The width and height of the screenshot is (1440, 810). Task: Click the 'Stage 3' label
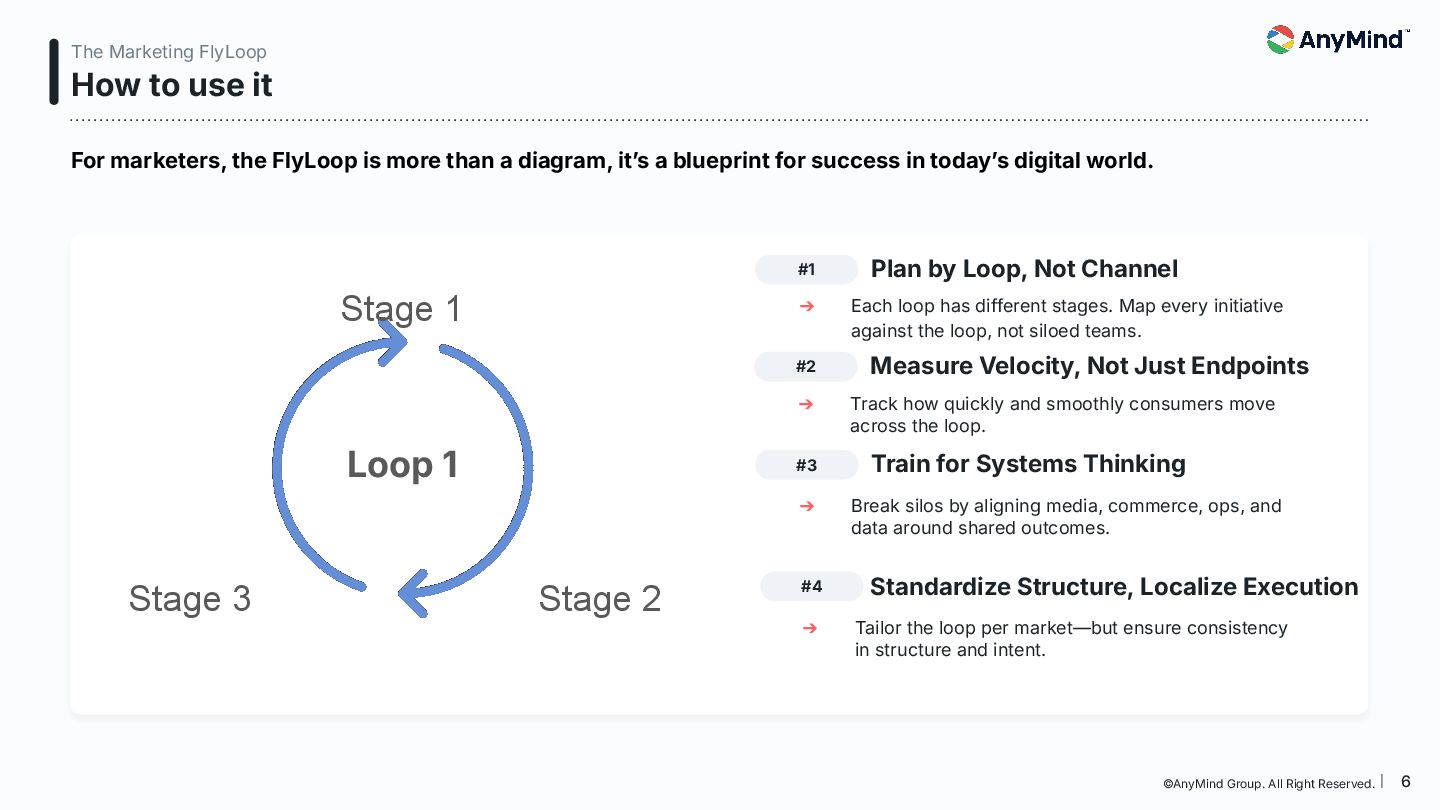190,599
